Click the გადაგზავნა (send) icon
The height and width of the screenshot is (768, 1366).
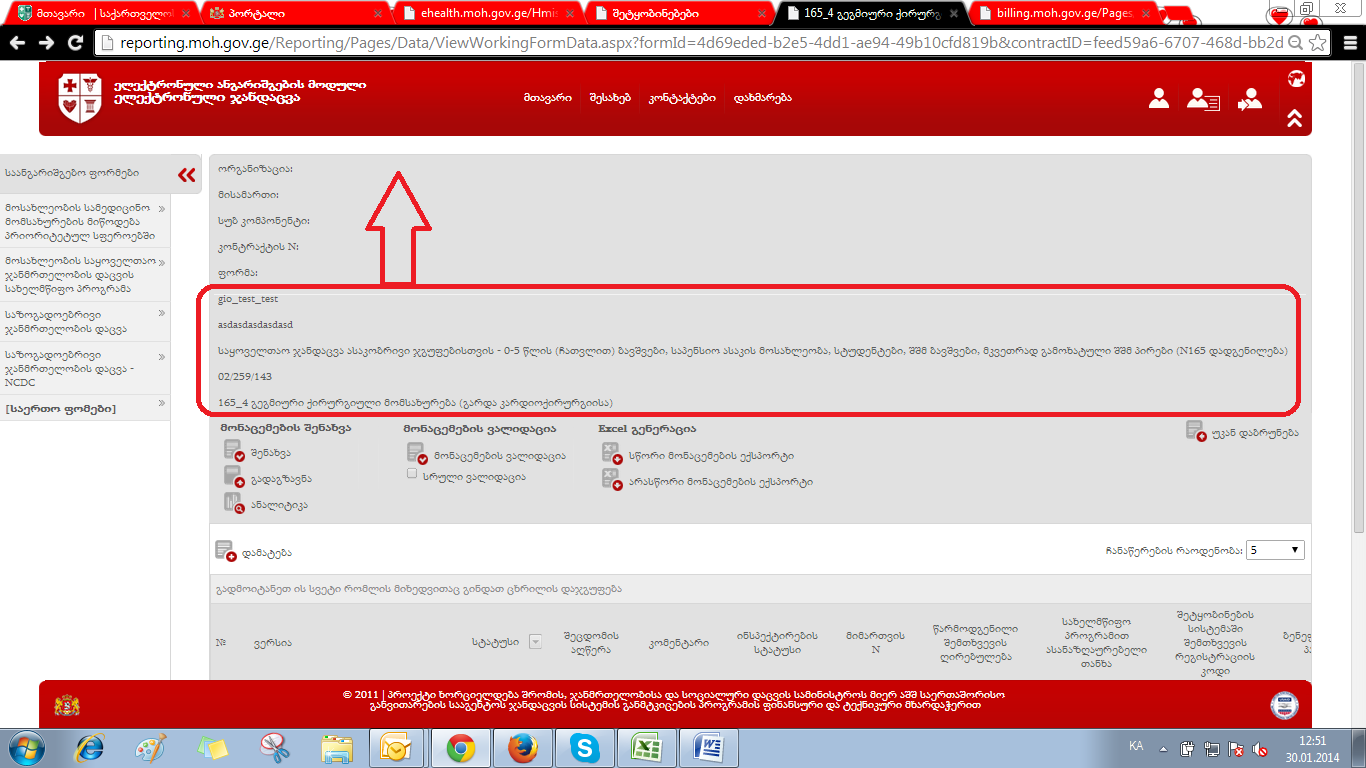[234, 478]
